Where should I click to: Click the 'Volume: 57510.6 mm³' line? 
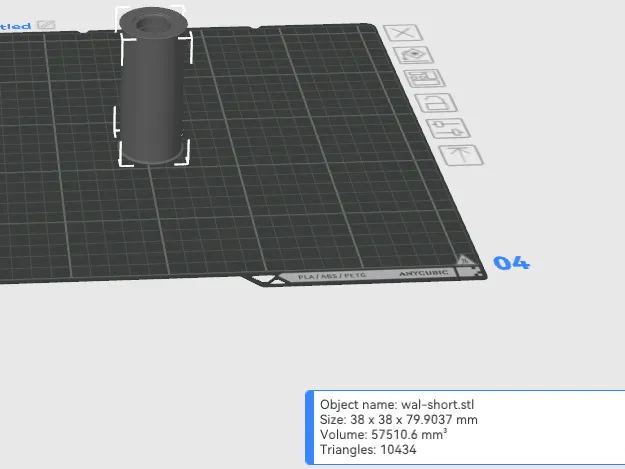tap(383, 434)
